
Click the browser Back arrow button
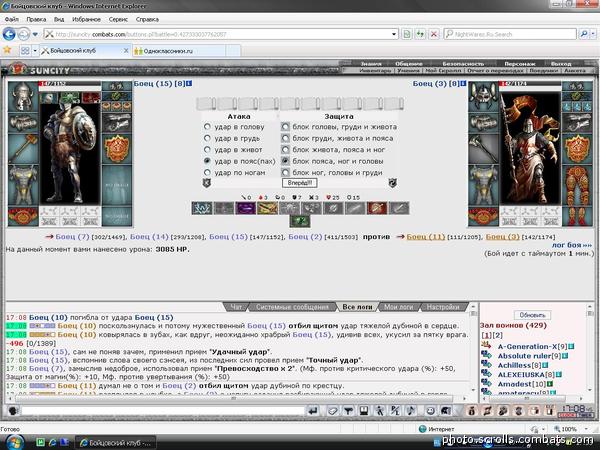coord(9,34)
